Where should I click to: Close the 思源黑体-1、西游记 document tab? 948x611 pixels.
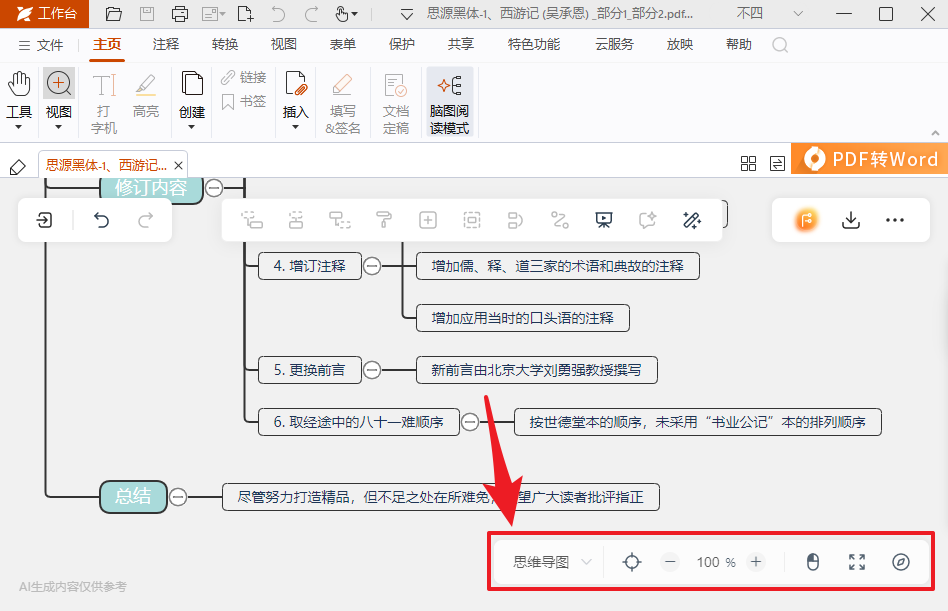coord(179,165)
